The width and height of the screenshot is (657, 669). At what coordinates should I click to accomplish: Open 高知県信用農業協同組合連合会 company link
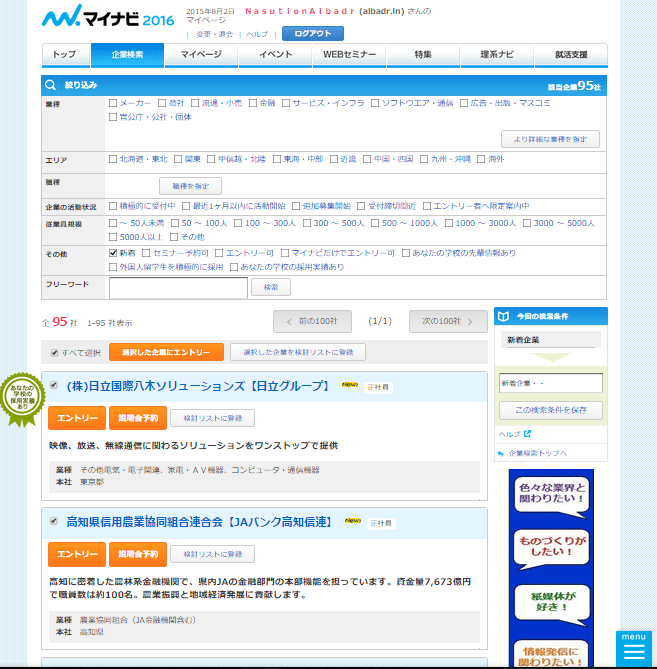point(198,521)
